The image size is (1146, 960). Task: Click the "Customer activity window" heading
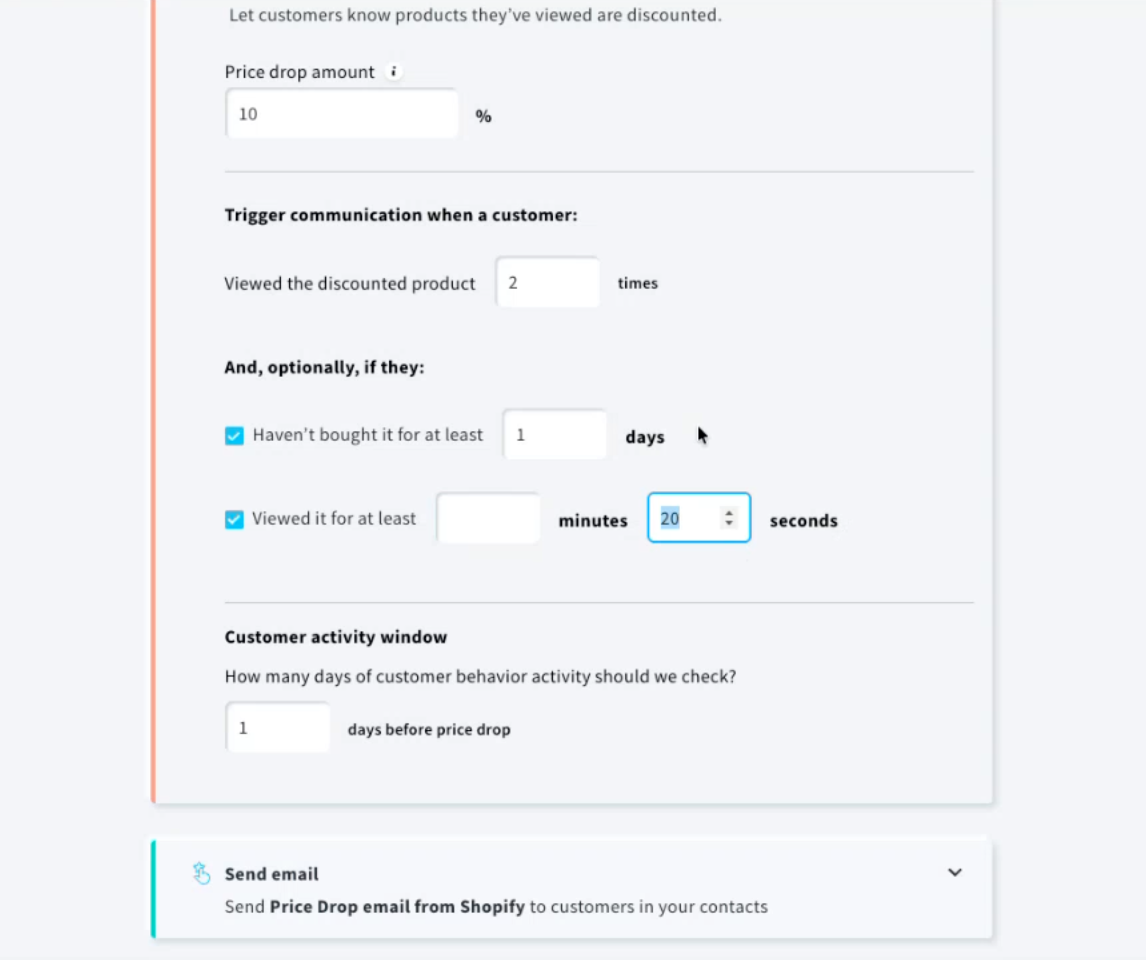[x=335, y=636]
